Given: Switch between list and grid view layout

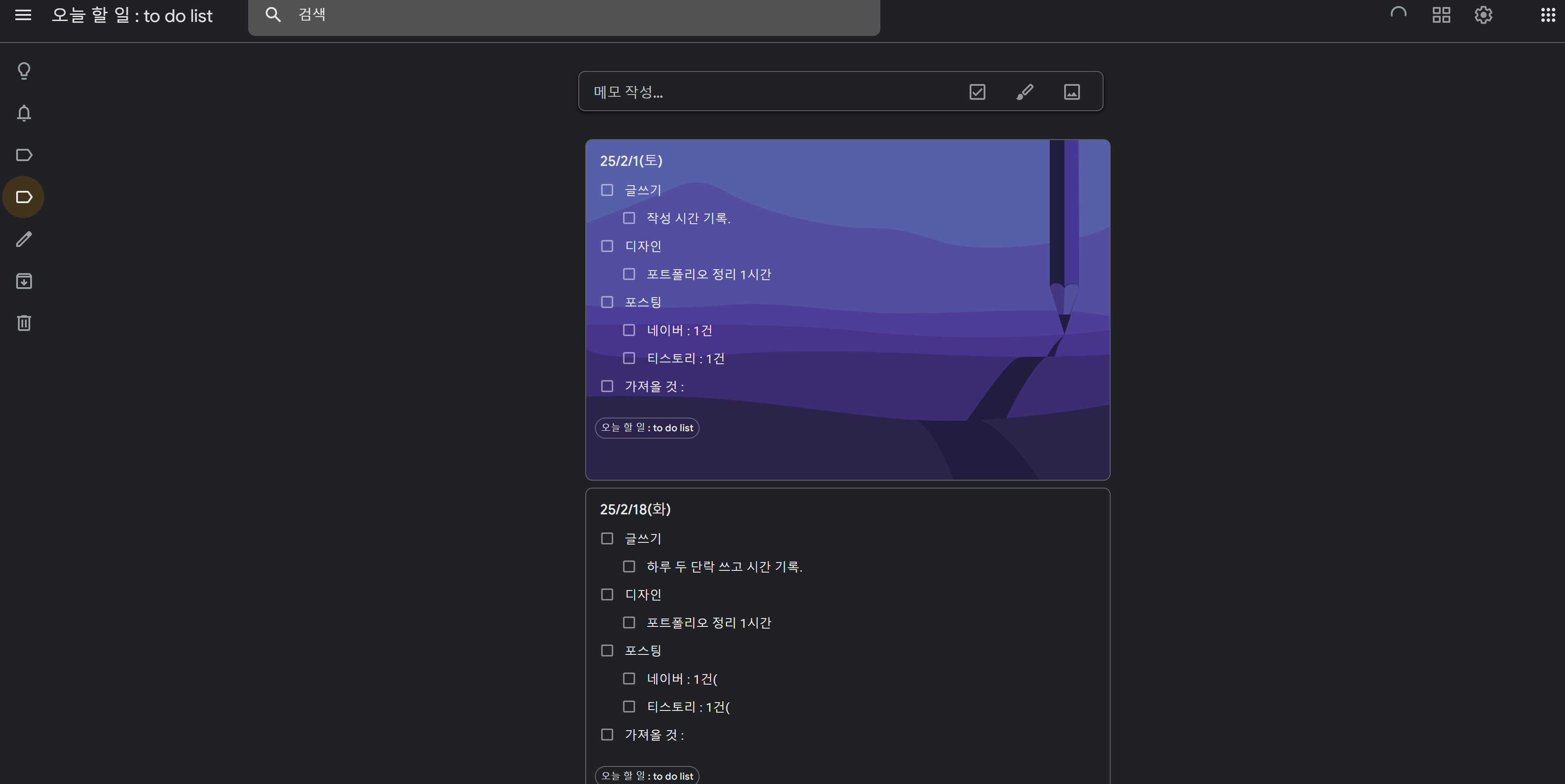Looking at the screenshot, I should (x=1440, y=14).
